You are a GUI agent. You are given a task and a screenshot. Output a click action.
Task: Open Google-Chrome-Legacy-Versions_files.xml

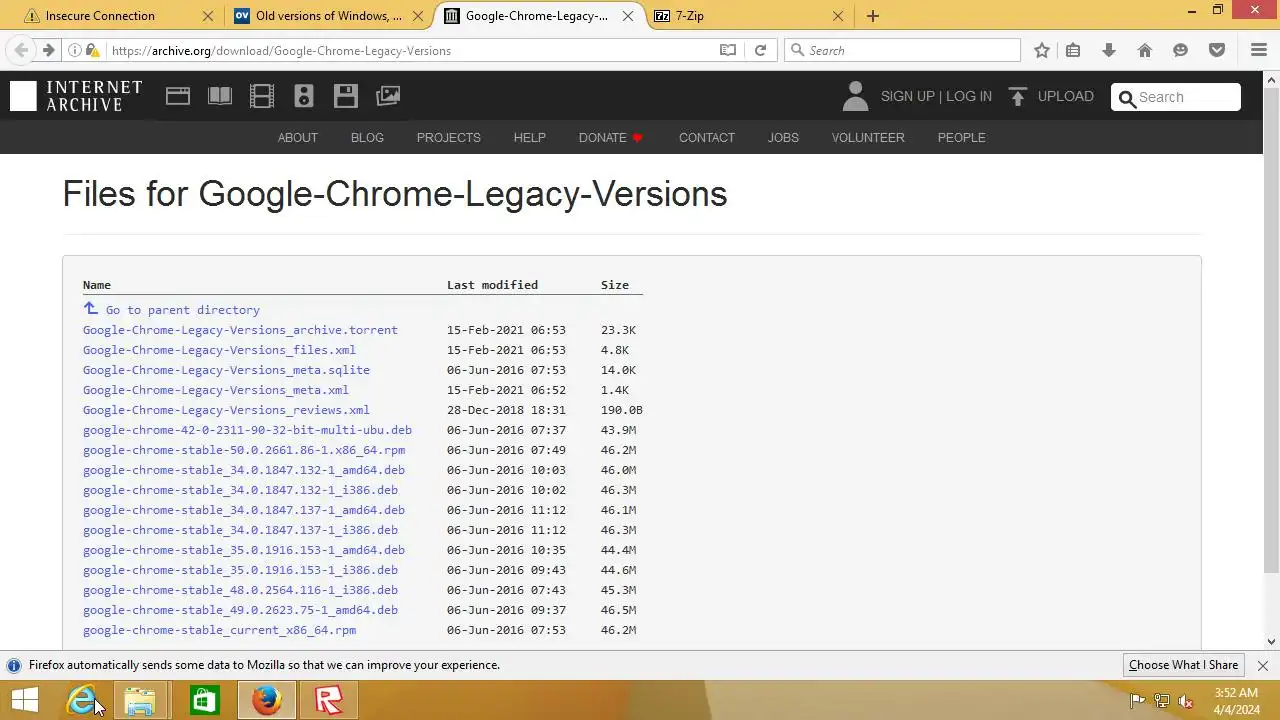pyautogui.click(x=219, y=350)
